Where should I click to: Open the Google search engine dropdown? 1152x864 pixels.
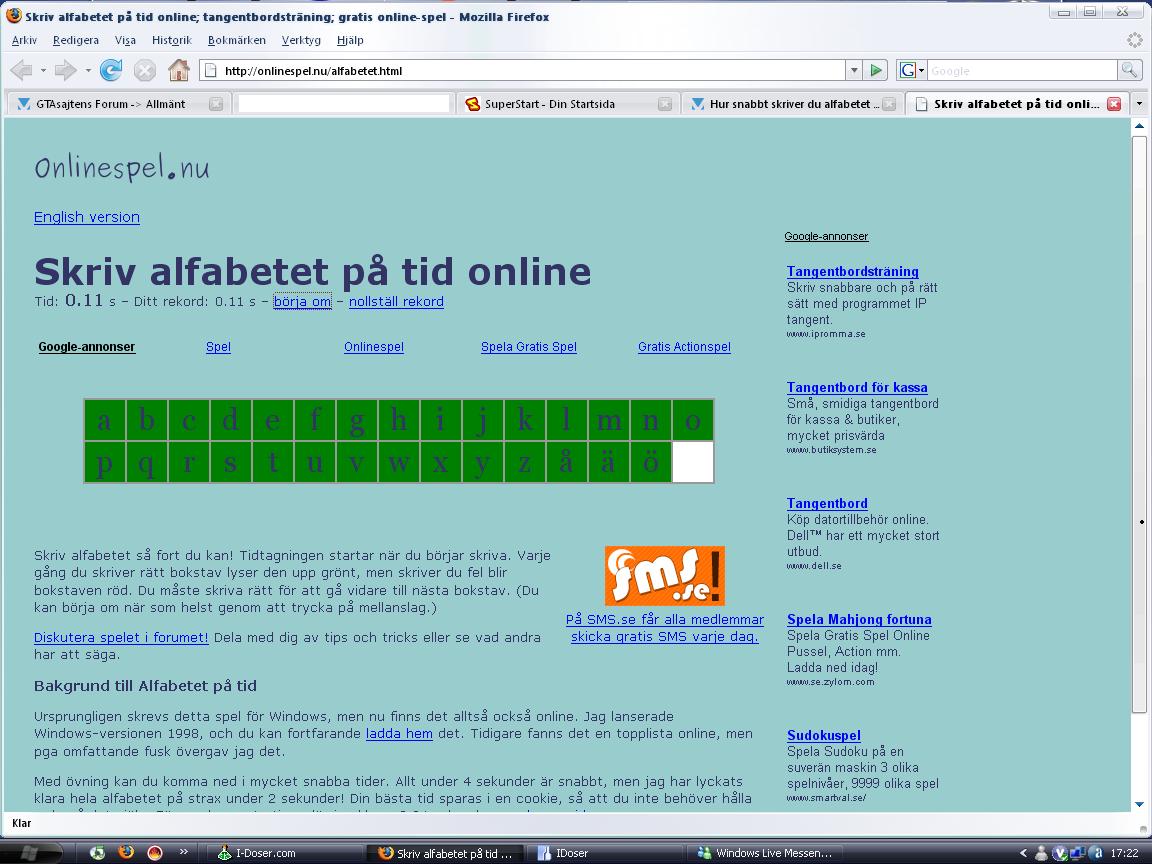click(x=912, y=71)
